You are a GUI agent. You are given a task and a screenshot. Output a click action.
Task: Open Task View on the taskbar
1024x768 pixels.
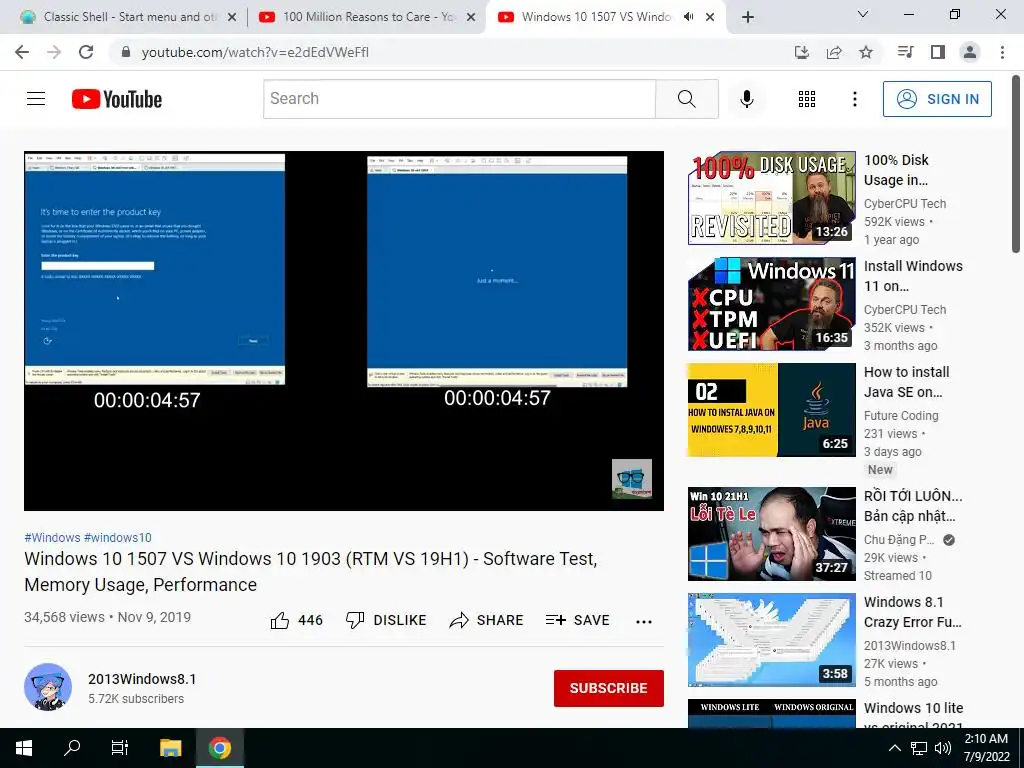point(120,748)
